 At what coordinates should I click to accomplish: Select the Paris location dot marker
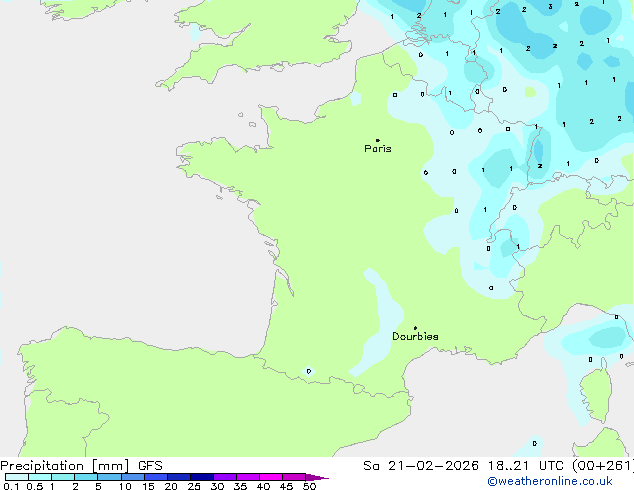click(x=378, y=140)
